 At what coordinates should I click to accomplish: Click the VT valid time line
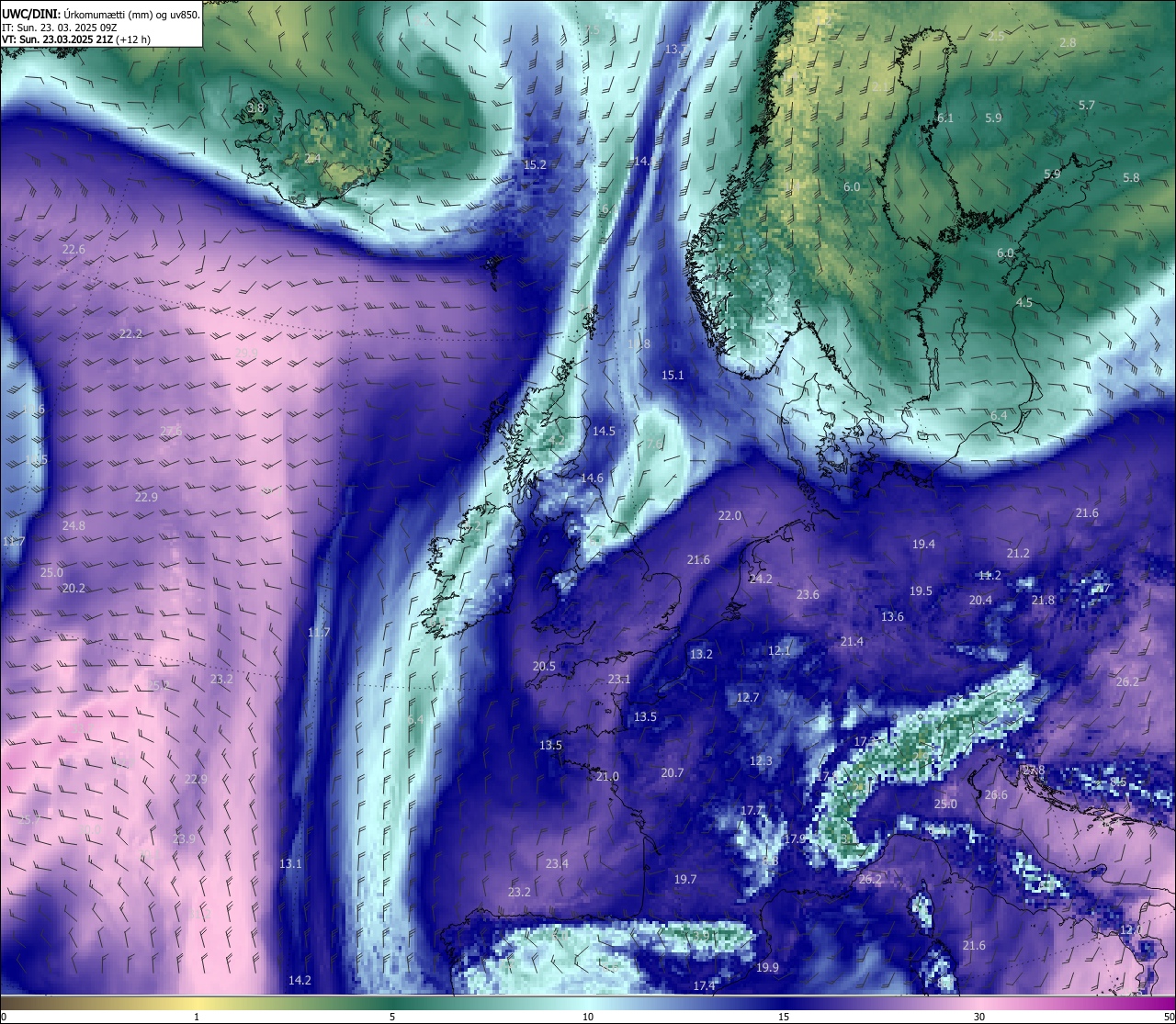76,39
